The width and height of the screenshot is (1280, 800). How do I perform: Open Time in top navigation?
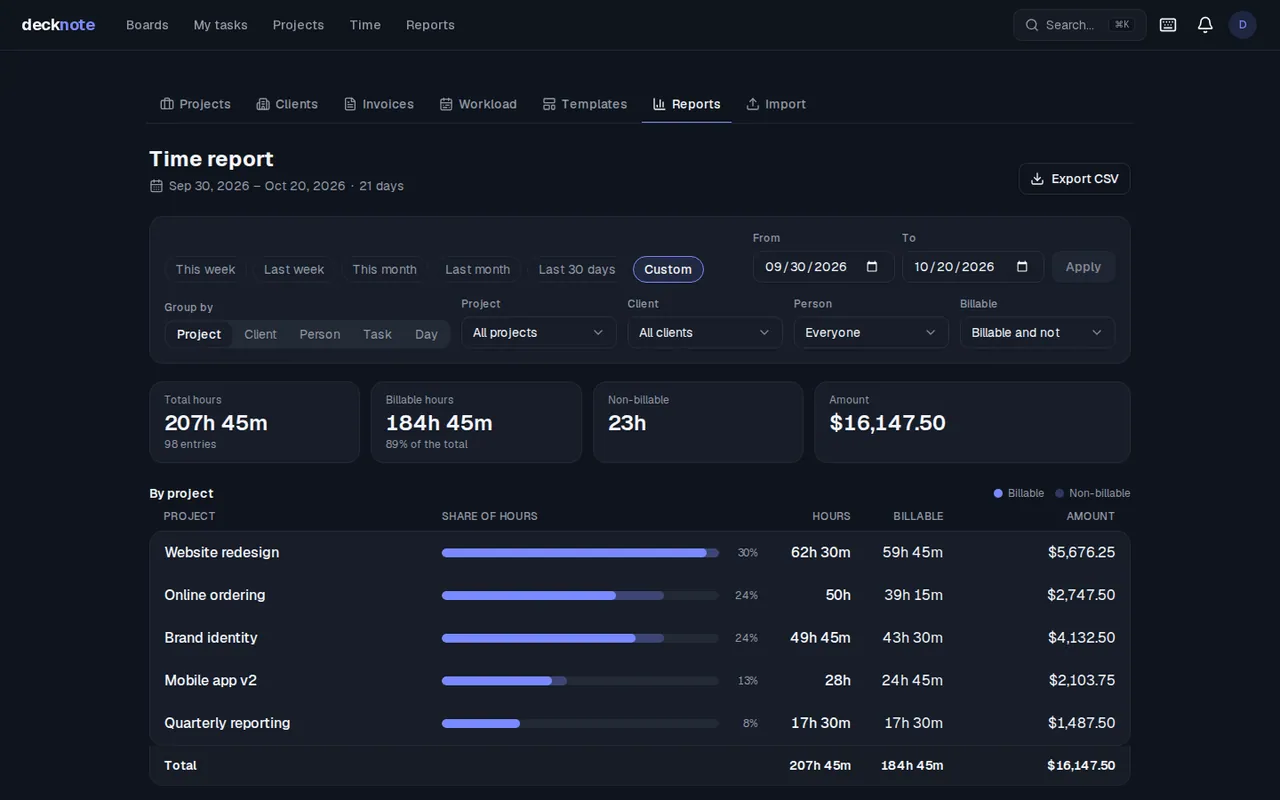pyautogui.click(x=365, y=25)
